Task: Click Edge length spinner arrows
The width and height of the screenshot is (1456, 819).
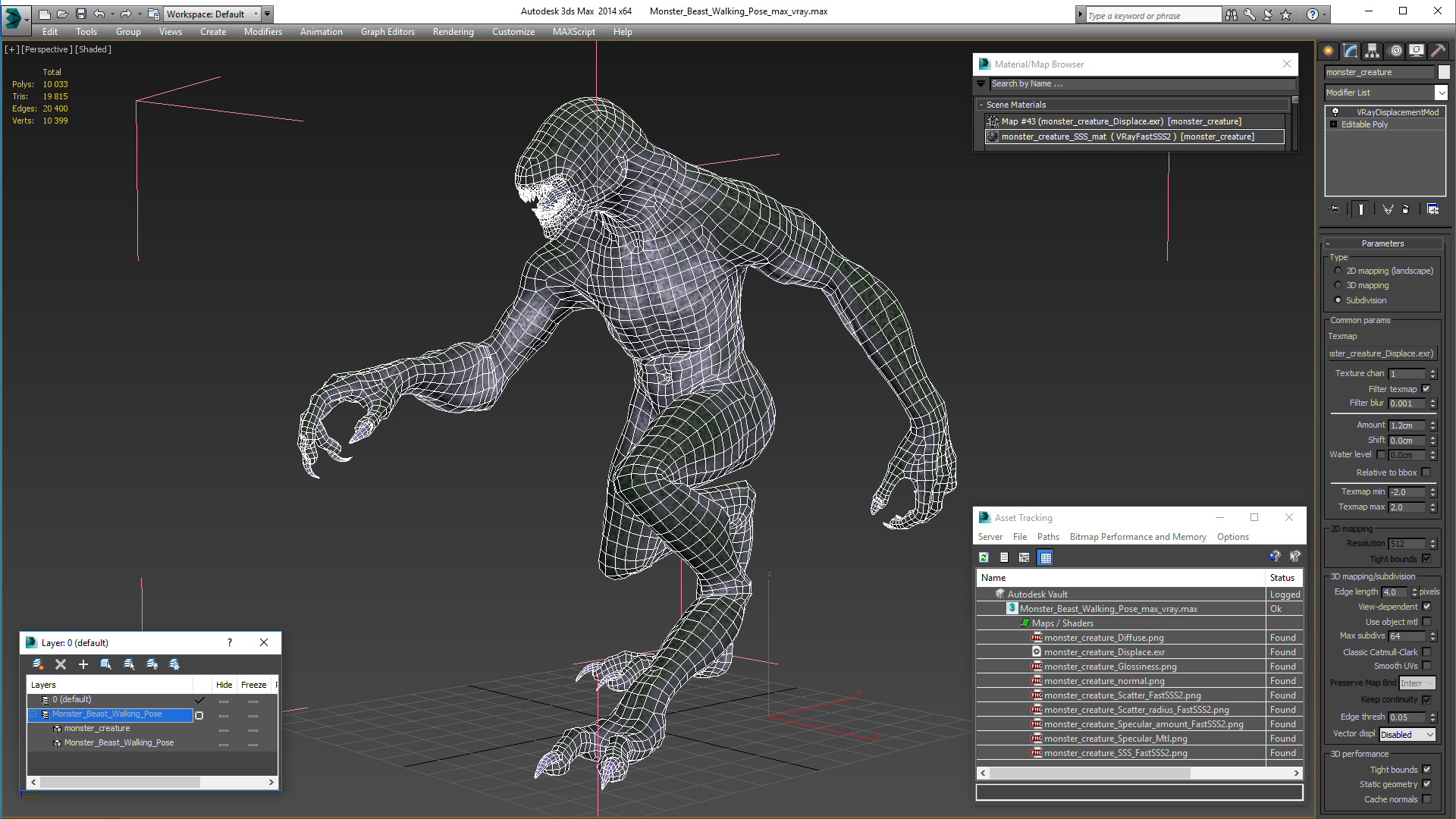Action: tap(1414, 592)
